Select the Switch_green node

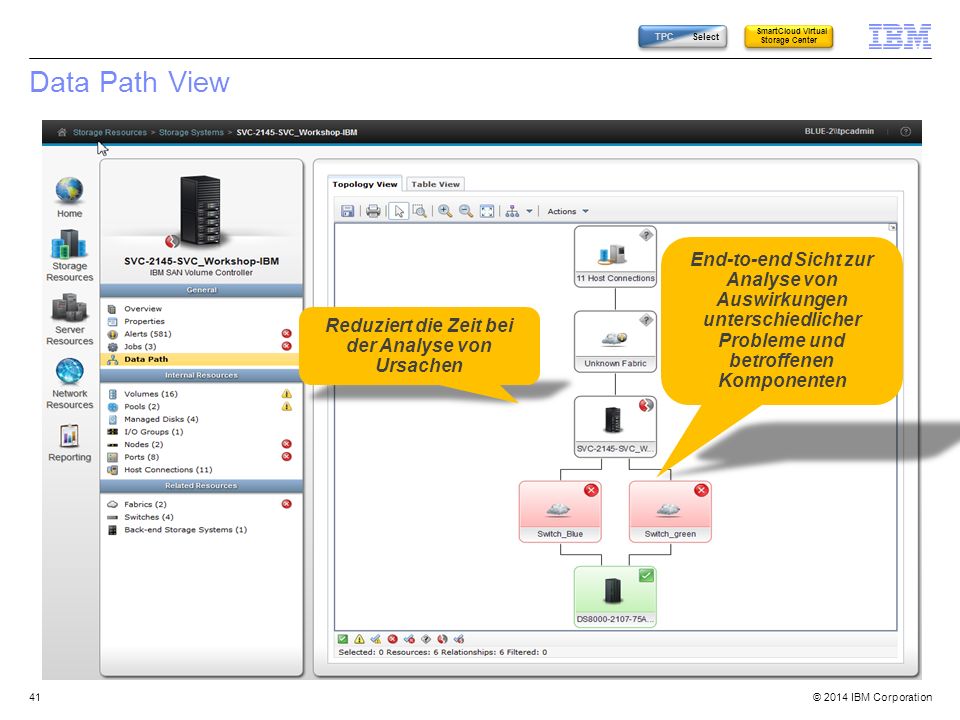670,512
